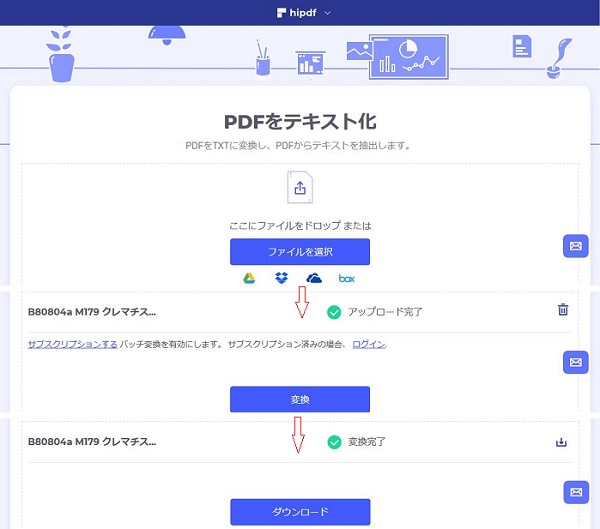The image size is (600, 529).
Task: Start conversion with the 変換 button
Action: pyautogui.click(x=300, y=399)
